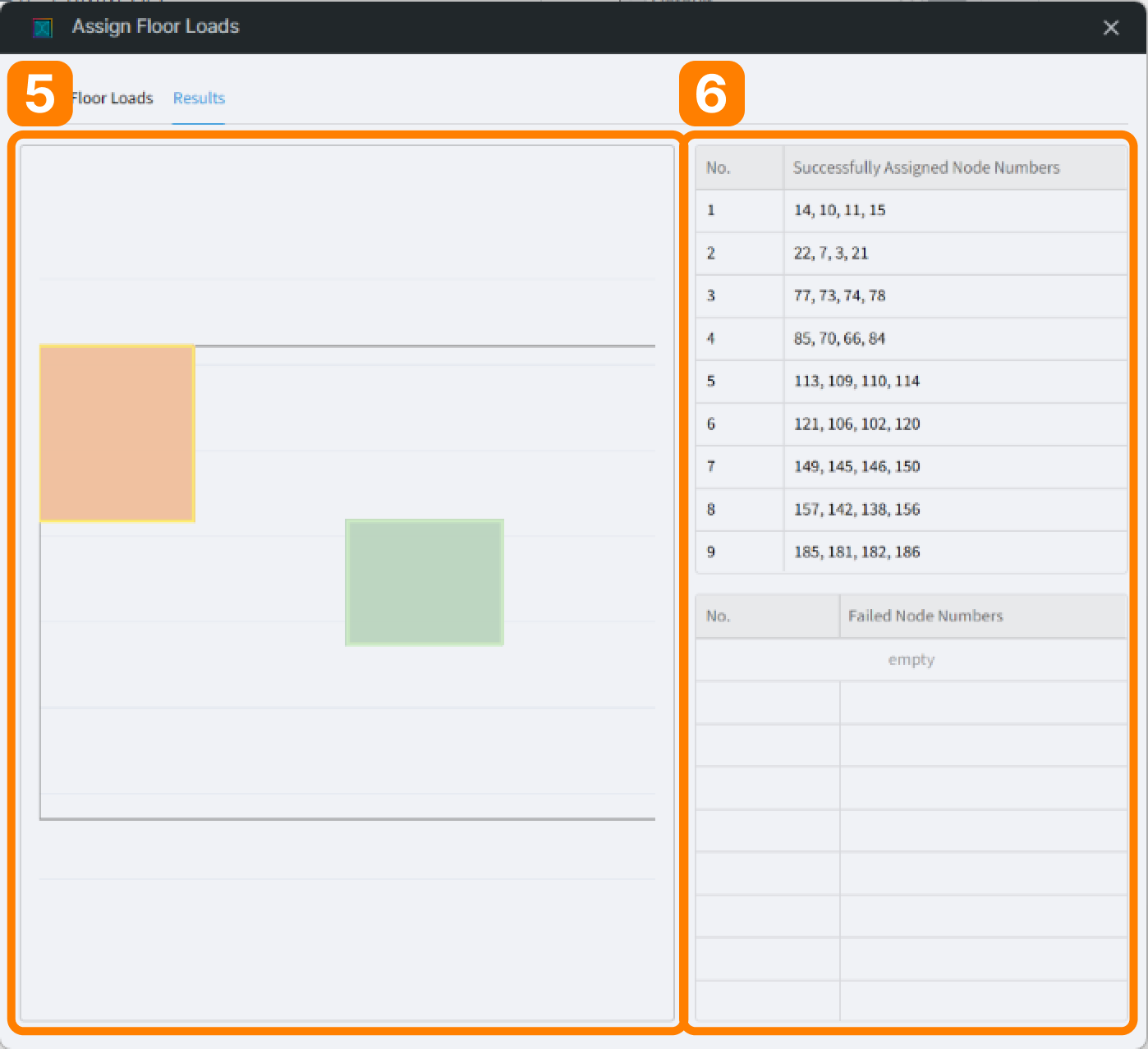Select the green floor load region

424,582
